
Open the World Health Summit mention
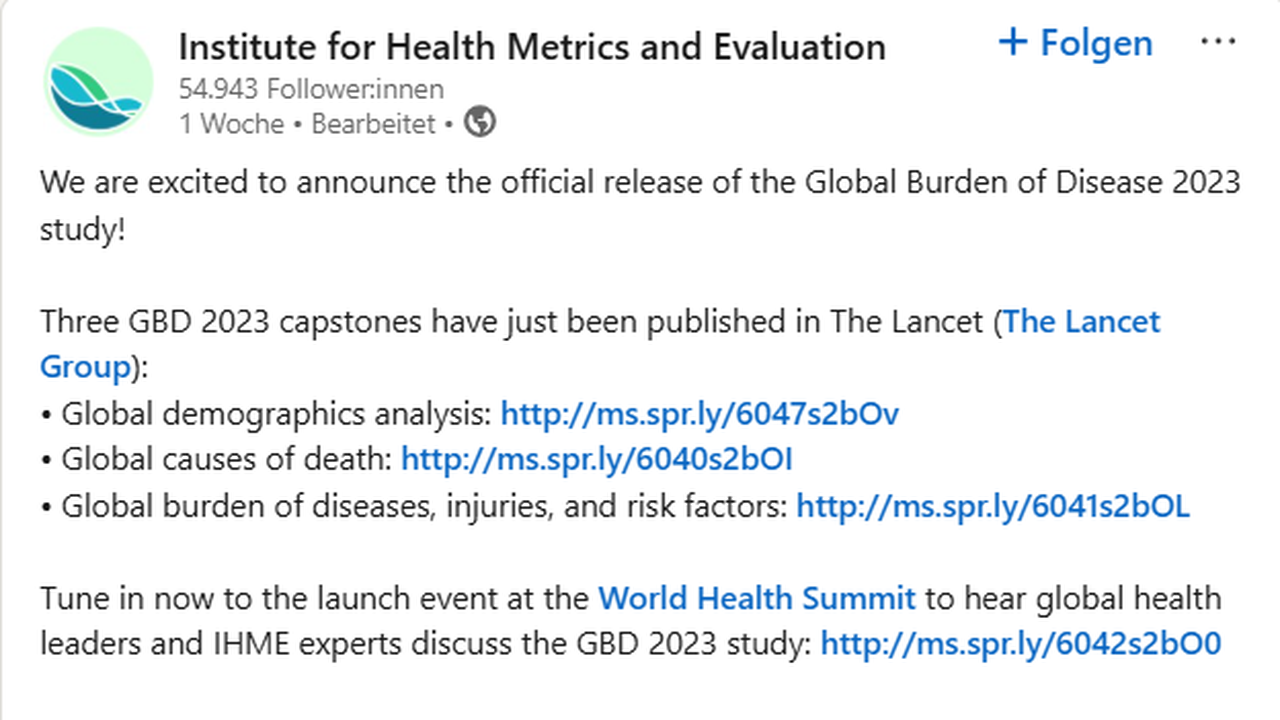pyautogui.click(x=756, y=598)
